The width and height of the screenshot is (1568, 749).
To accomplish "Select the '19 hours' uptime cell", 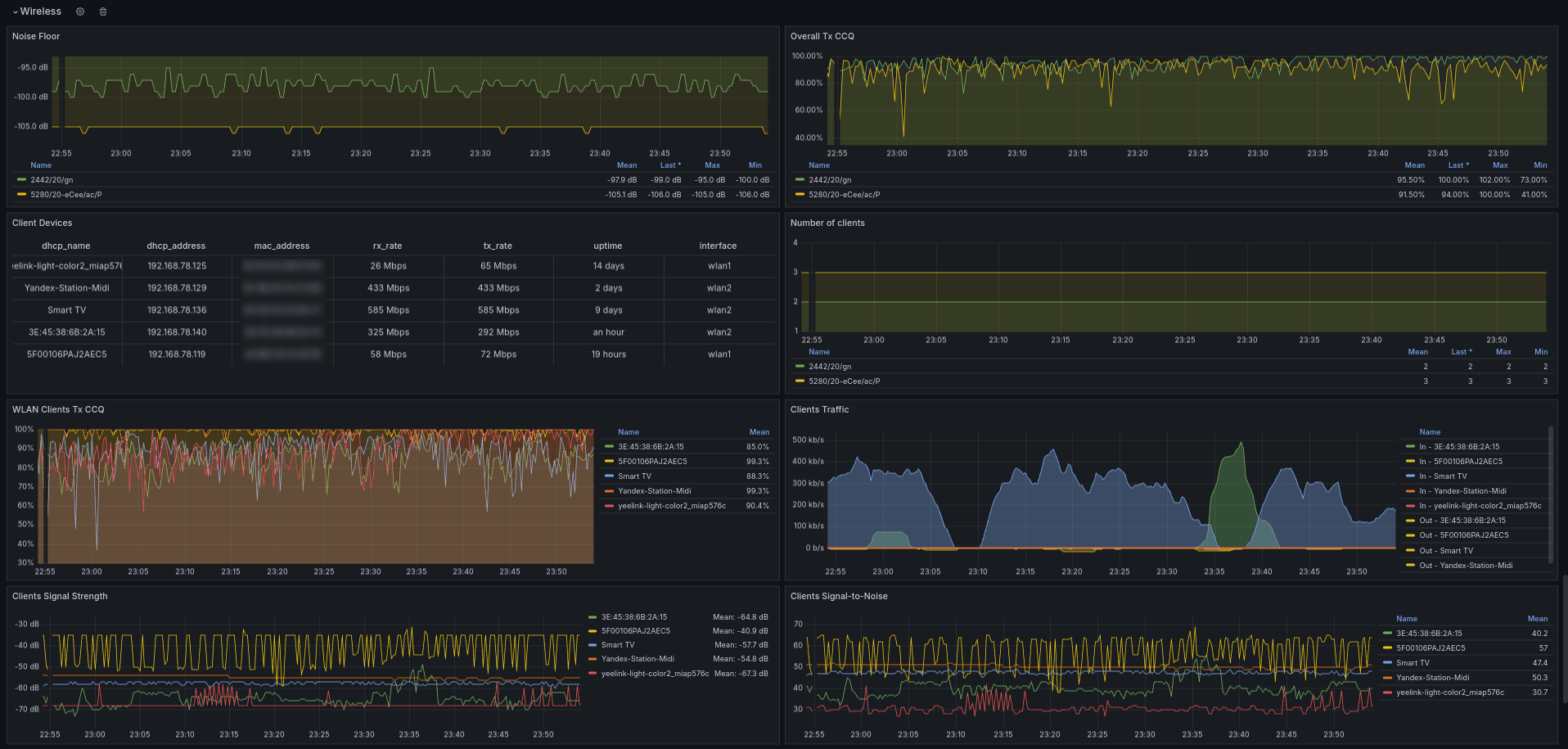I will [608, 354].
